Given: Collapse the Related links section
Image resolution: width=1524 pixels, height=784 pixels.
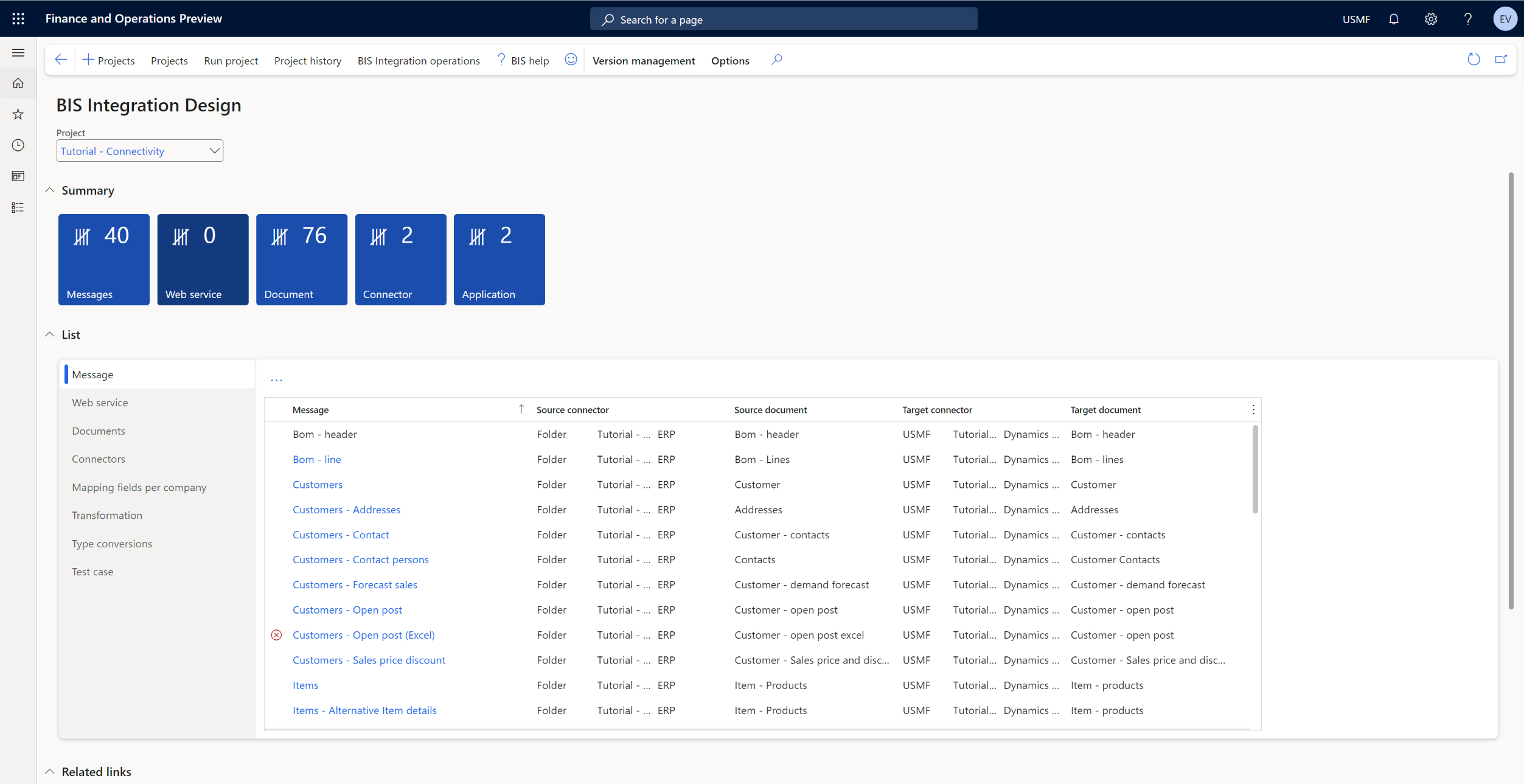Looking at the screenshot, I should pos(49,771).
